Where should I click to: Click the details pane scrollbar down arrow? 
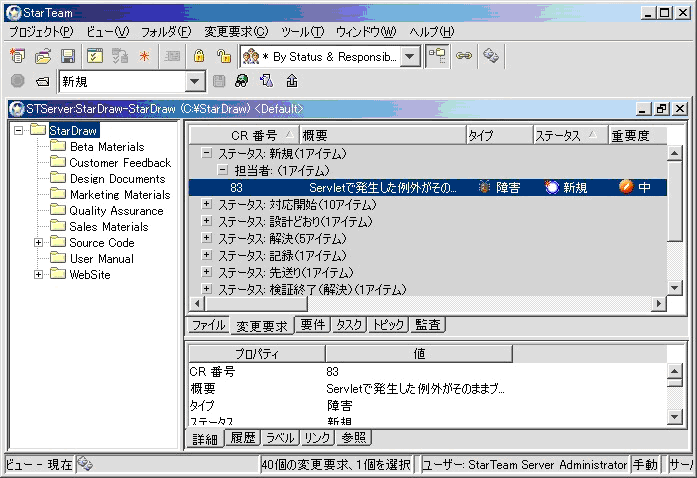coord(675,417)
